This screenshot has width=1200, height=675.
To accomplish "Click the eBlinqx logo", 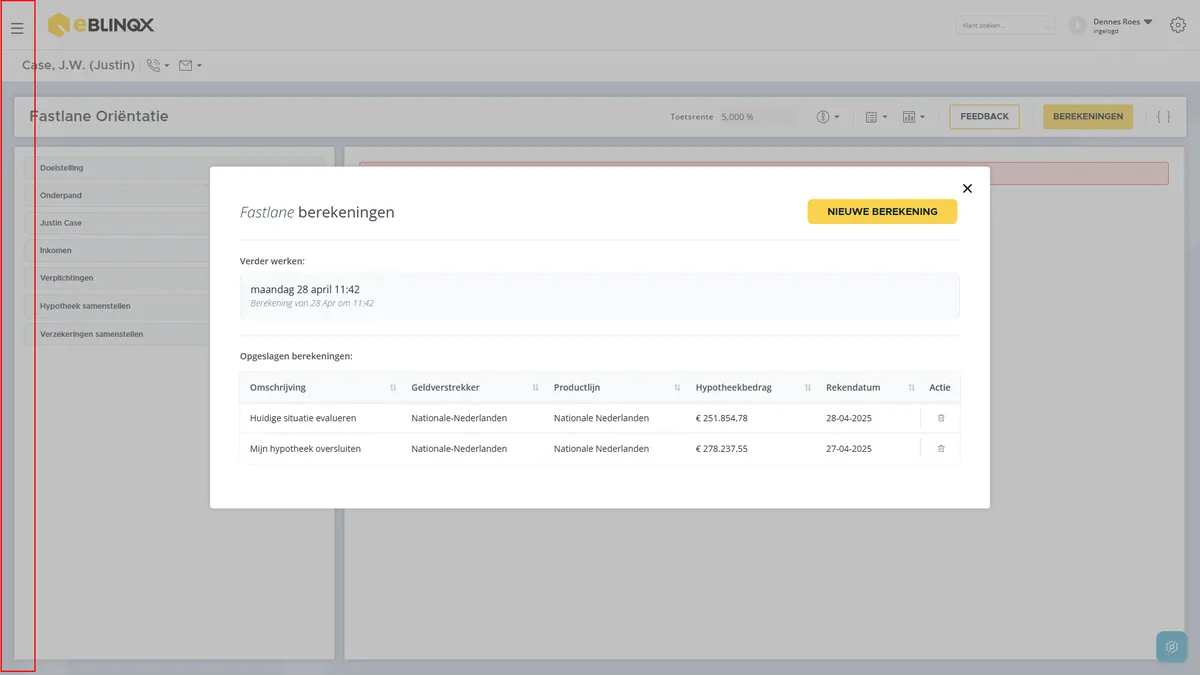I will click(x=101, y=25).
